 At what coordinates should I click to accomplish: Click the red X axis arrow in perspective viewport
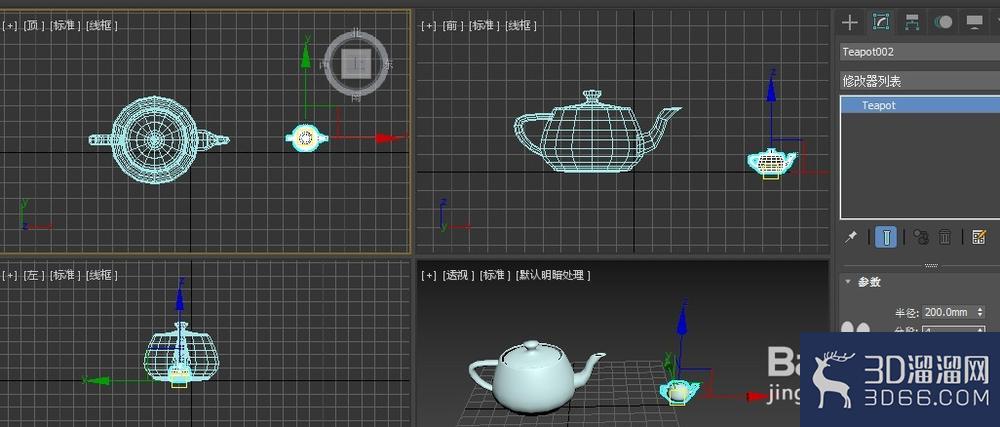point(758,396)
